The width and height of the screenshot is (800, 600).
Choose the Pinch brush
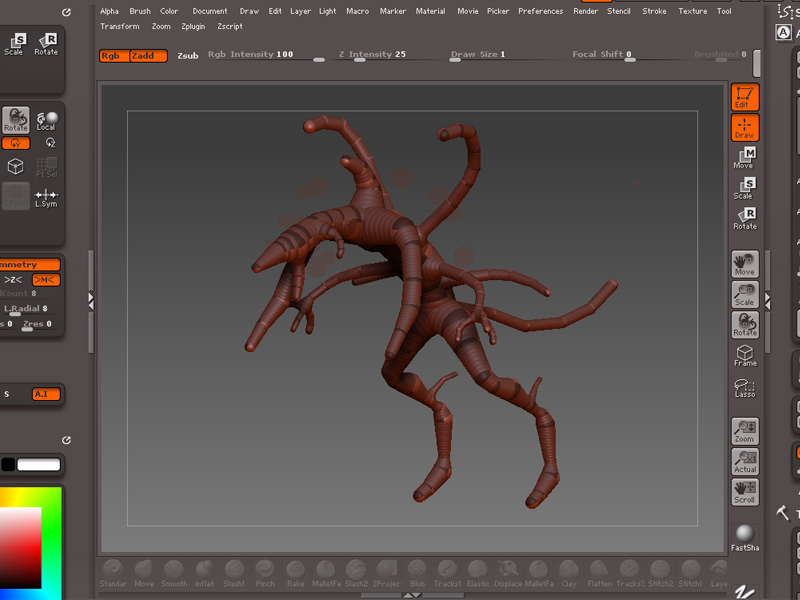pos(265,573)
